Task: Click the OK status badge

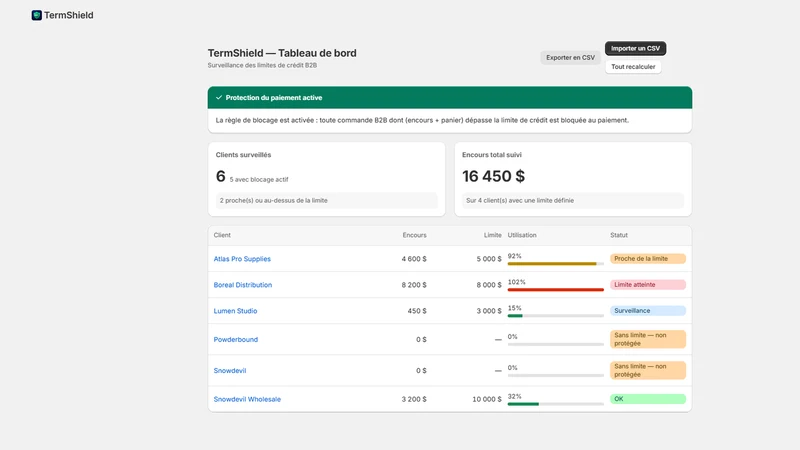Action: [x=648, y=399]
